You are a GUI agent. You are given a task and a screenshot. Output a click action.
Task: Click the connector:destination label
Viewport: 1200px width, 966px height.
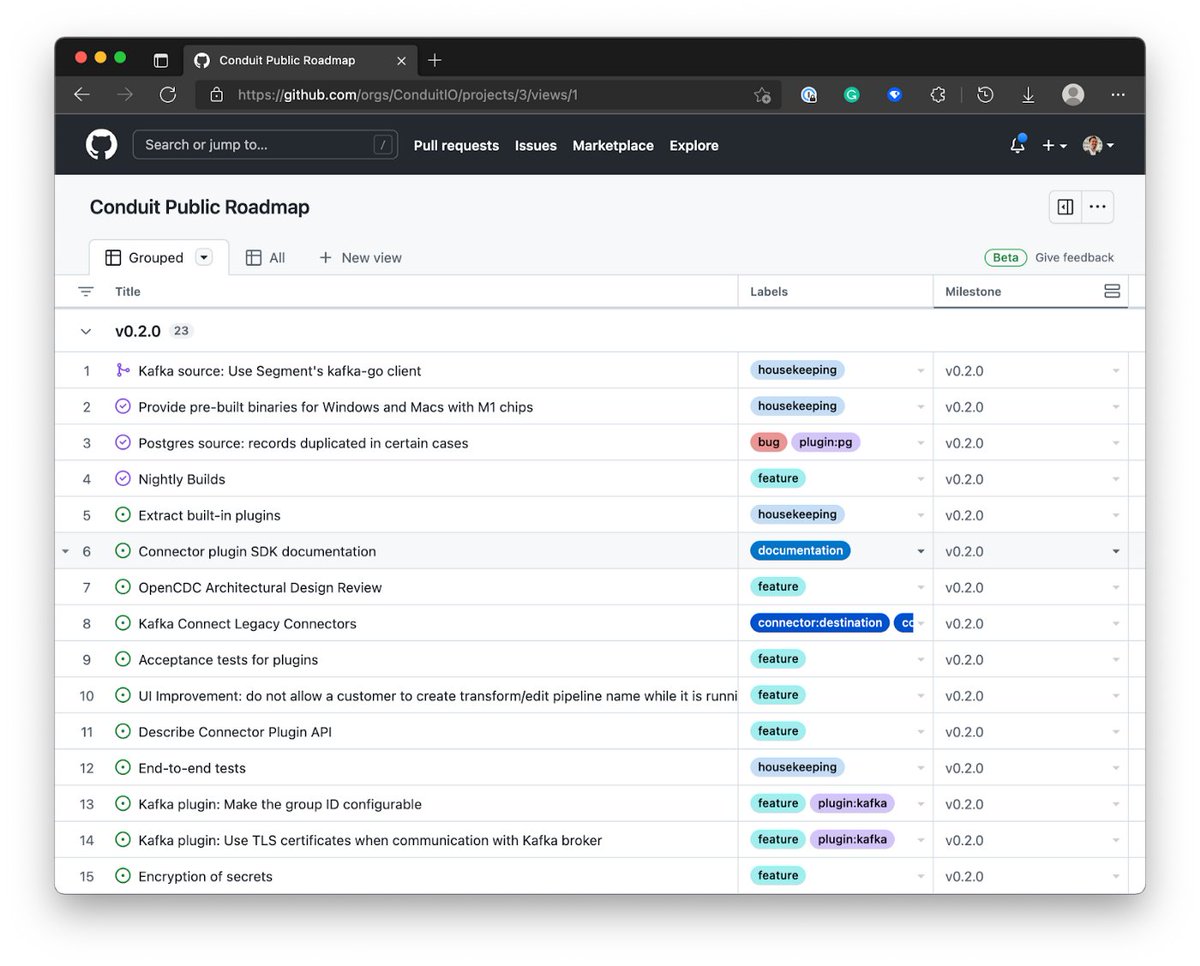pyautogui.click(x=820, y=622)
